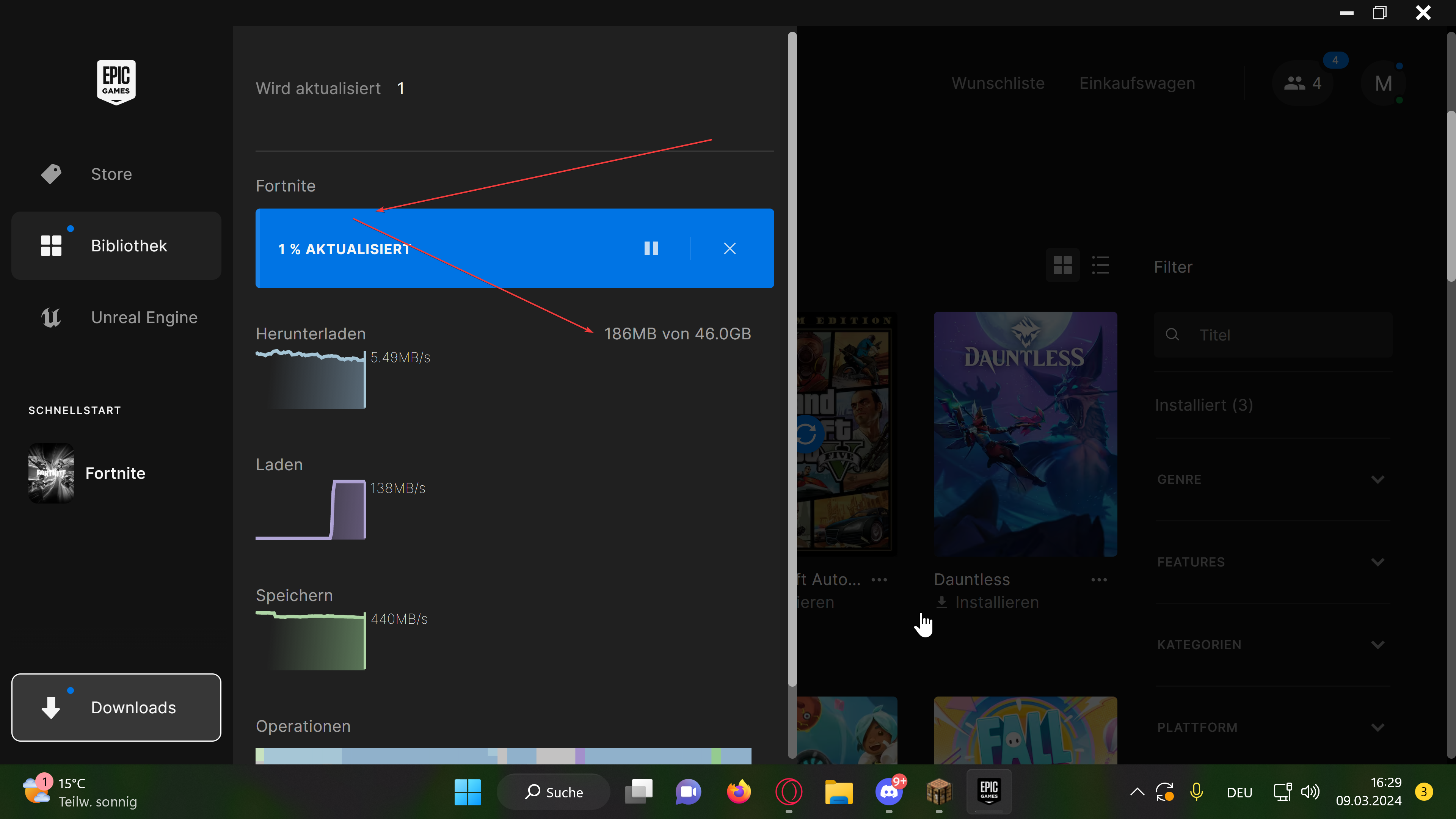
Task: Pause the Fortnite update download
Action: 651,249
